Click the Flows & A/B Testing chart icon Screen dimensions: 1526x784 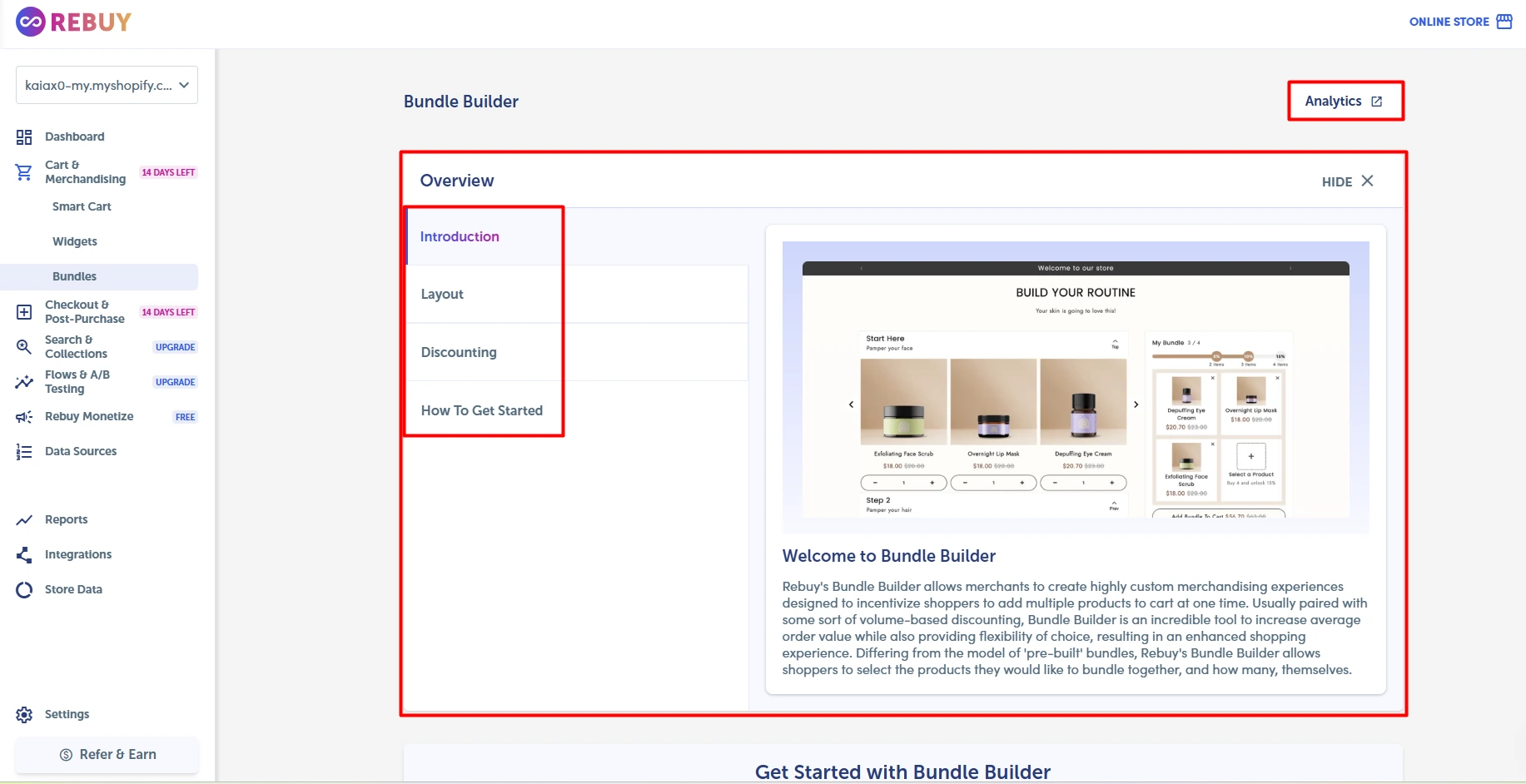tap(24, 382)
